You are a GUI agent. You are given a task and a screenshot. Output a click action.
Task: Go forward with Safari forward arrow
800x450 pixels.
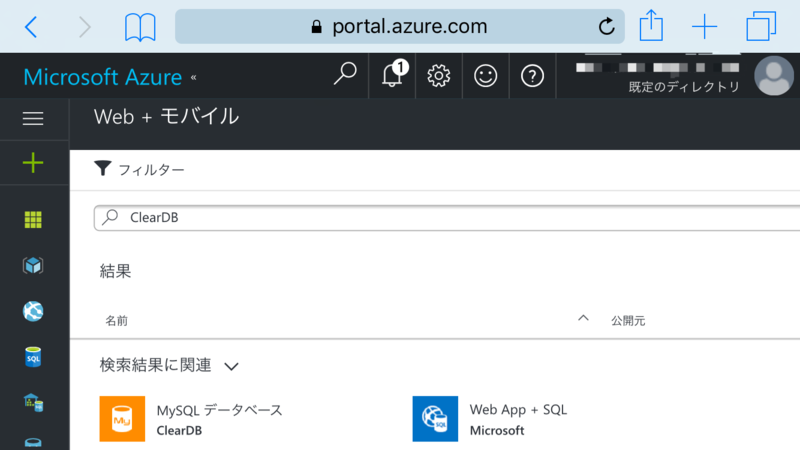coord(85,27)
